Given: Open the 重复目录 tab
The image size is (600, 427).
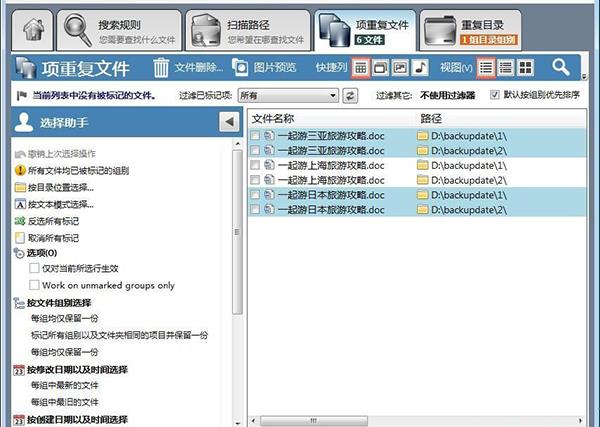Looking at the screenshot, I should (x=471, y=30).
